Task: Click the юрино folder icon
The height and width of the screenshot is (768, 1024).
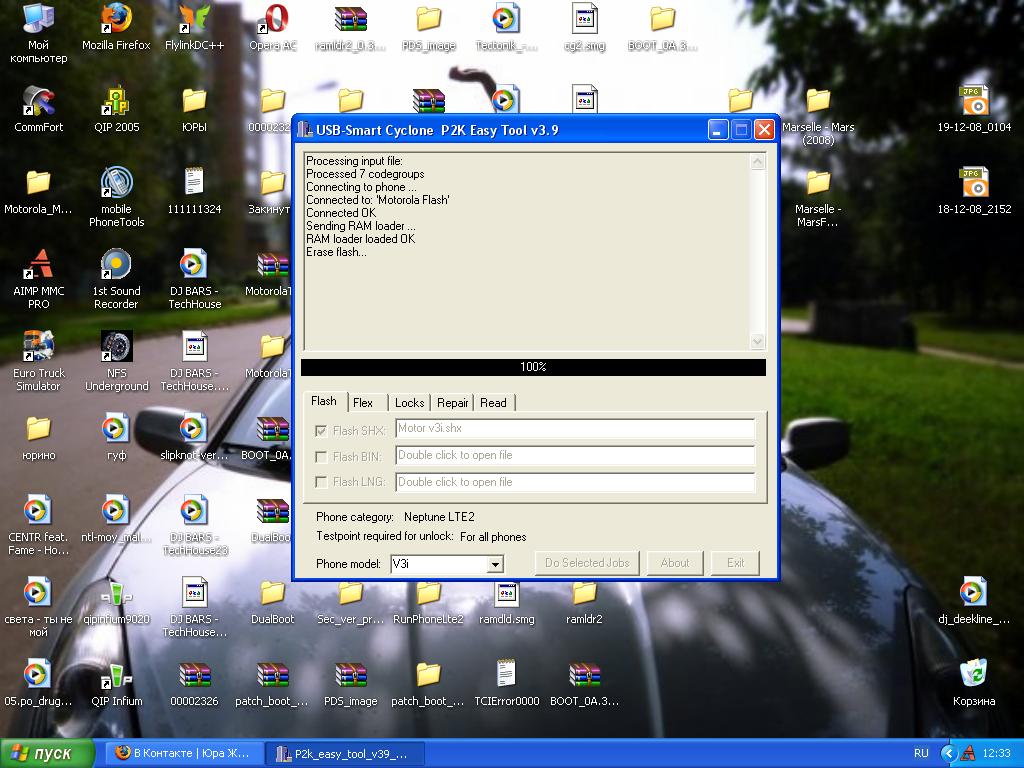Action: [x=39, y=437]
